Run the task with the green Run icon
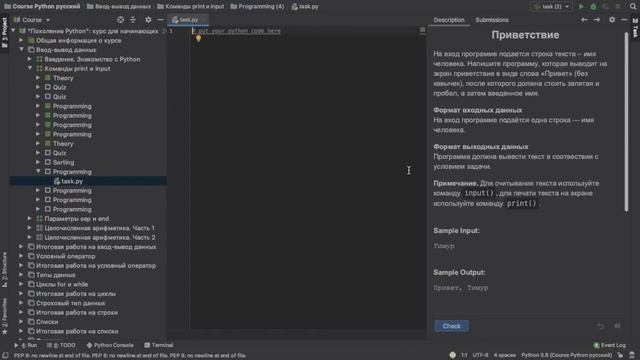 [x=581, y=7]
